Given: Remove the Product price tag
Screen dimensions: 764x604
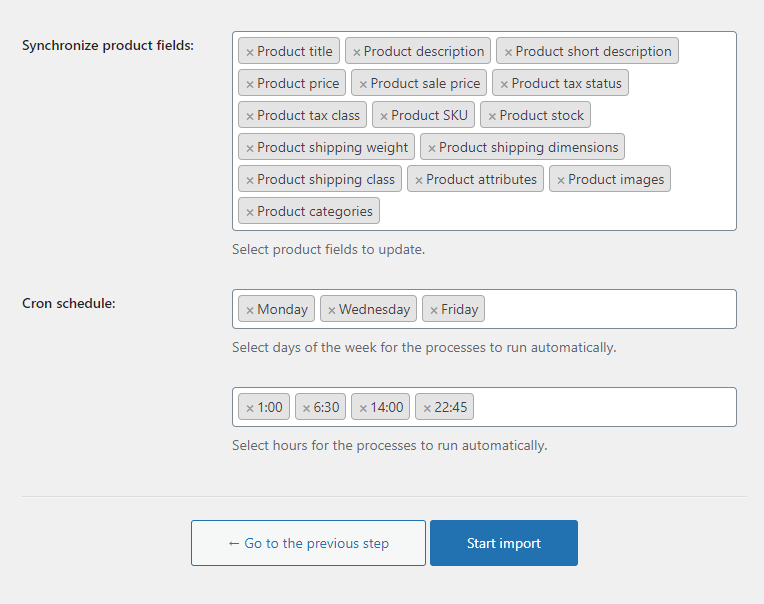Looking at the screenshot, I should click(249, 84).
